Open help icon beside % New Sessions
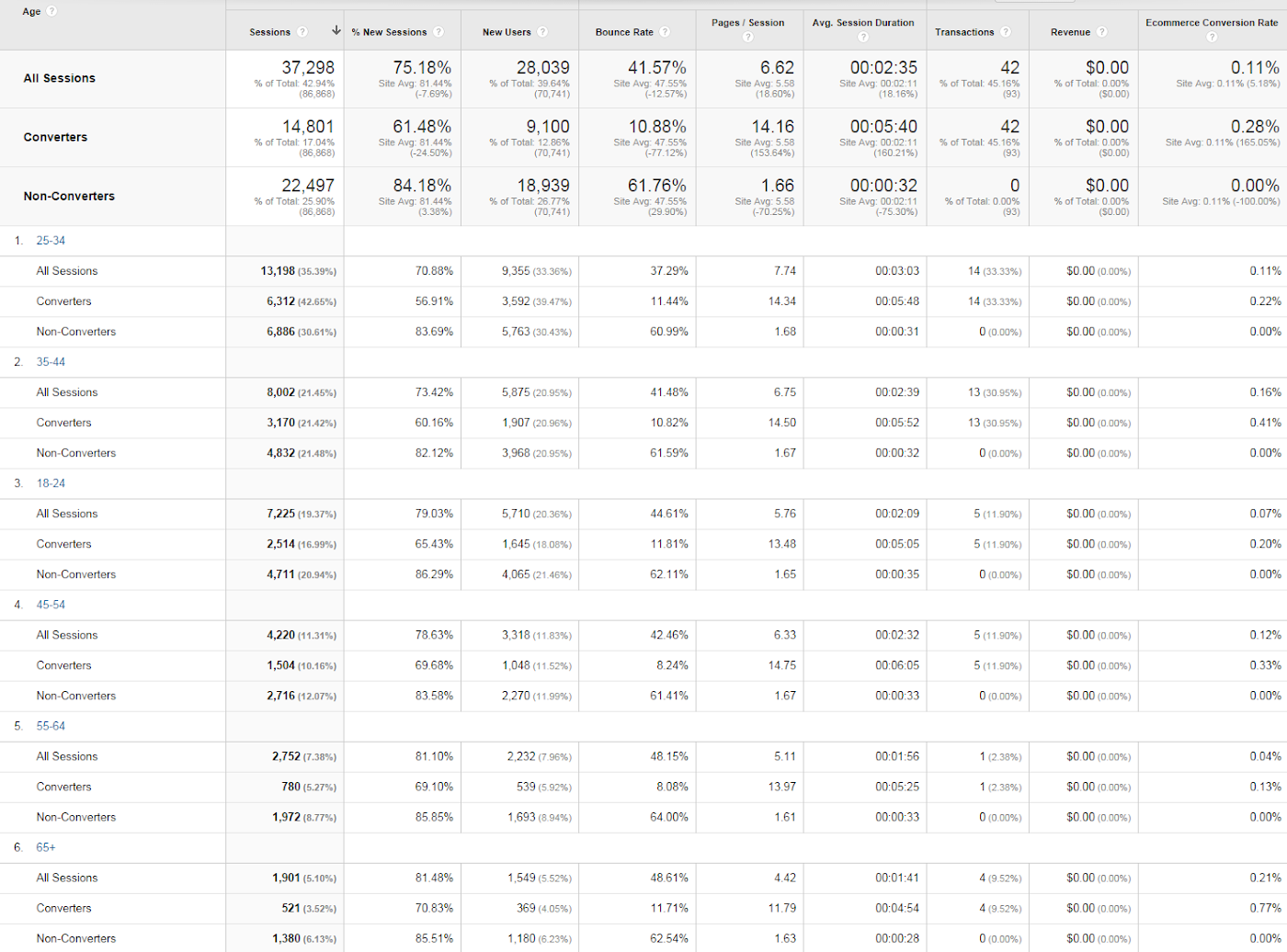Viewport: 1287px width, 952px height. tap(438, 32)
